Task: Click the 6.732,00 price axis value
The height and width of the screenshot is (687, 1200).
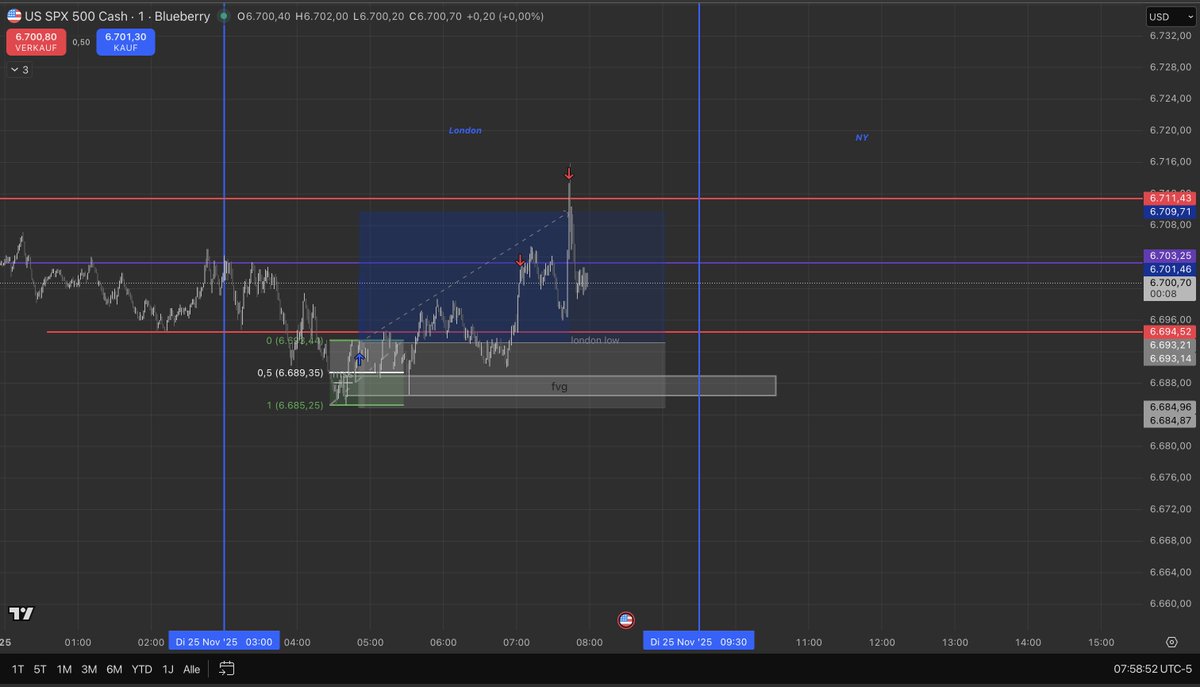Action: click(x=1169, y=35)
